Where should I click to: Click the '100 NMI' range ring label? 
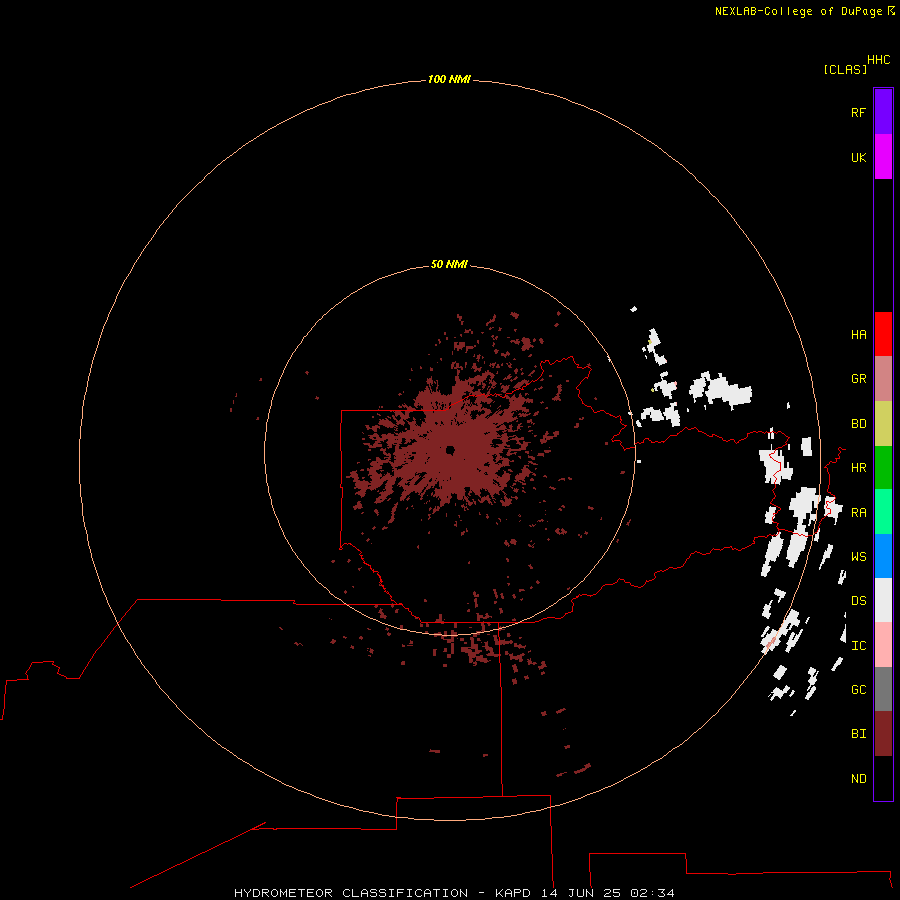click(x=449, y=79)
